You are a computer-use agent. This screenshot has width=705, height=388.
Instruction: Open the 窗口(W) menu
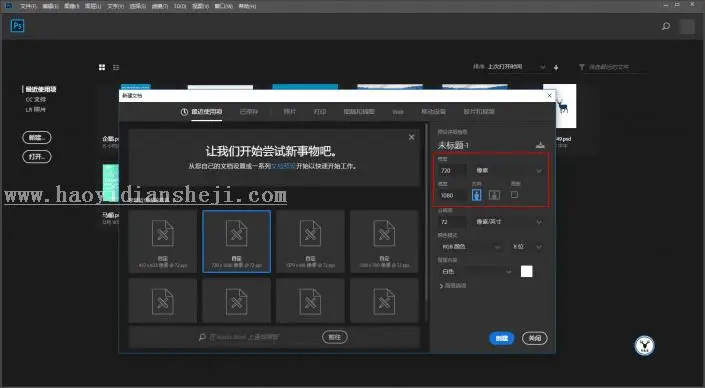[x=223, y=6]
